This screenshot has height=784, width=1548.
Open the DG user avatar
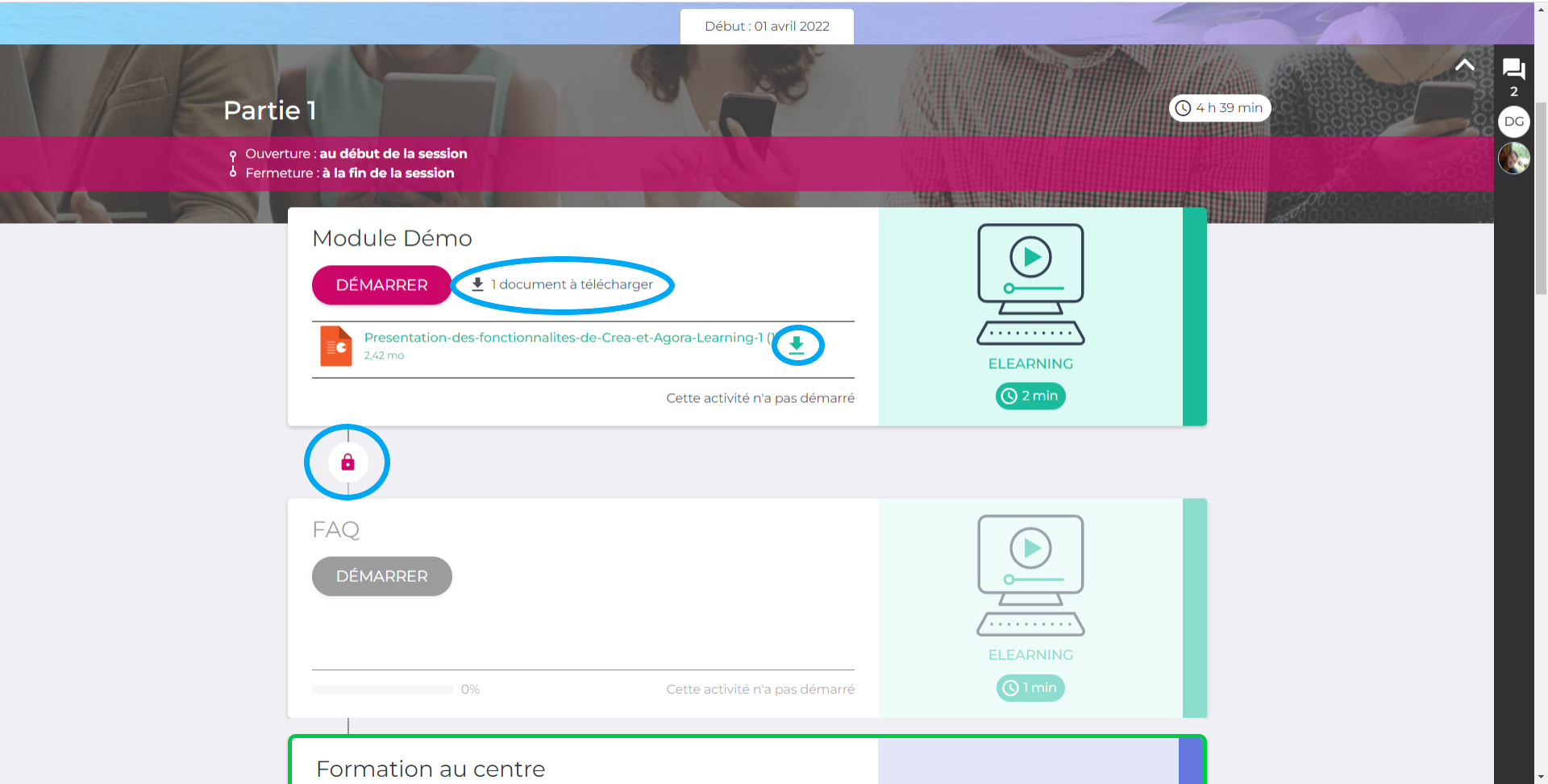tap(1513, 122)
